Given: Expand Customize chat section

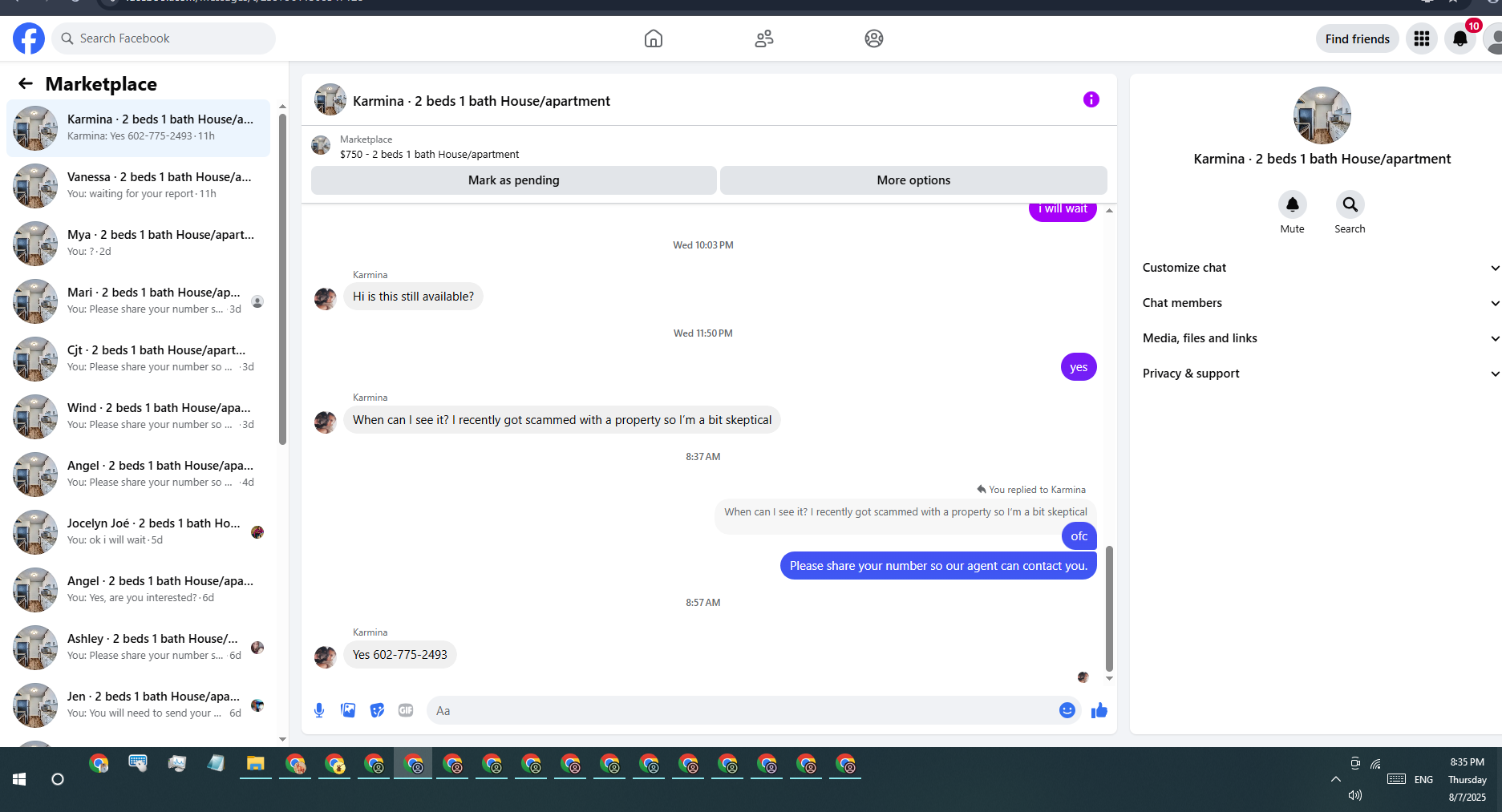Looking at the screenshot, I should pyautogui.click(x=1322, y=268).
